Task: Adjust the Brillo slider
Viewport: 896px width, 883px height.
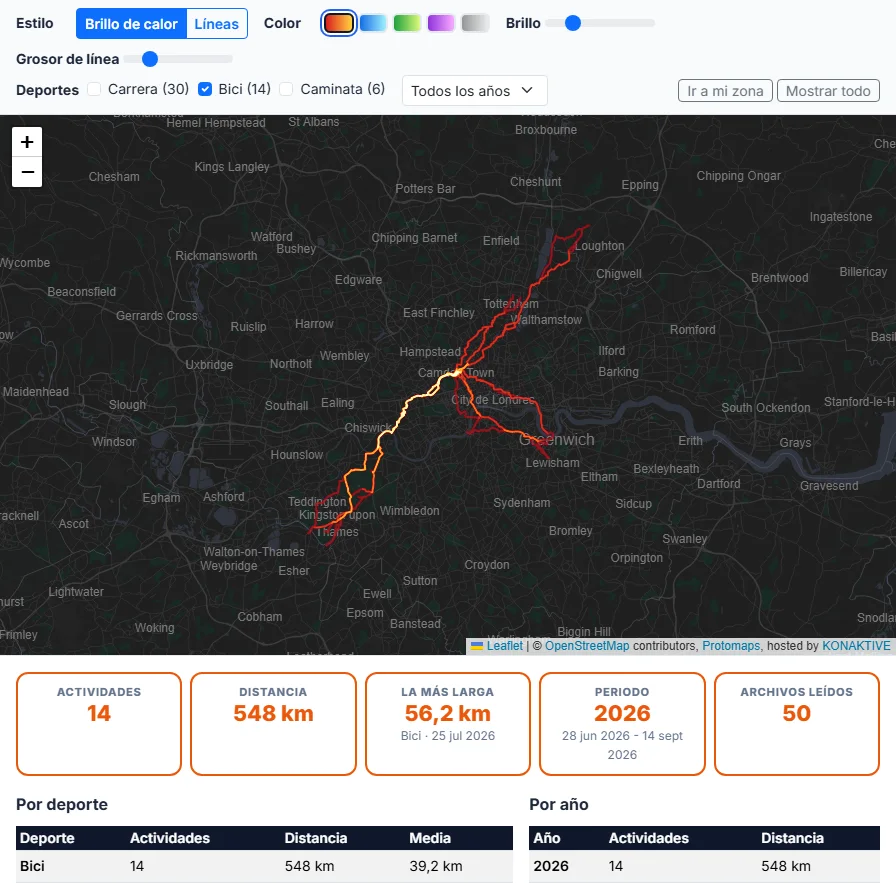Action: tap(600, 23)
